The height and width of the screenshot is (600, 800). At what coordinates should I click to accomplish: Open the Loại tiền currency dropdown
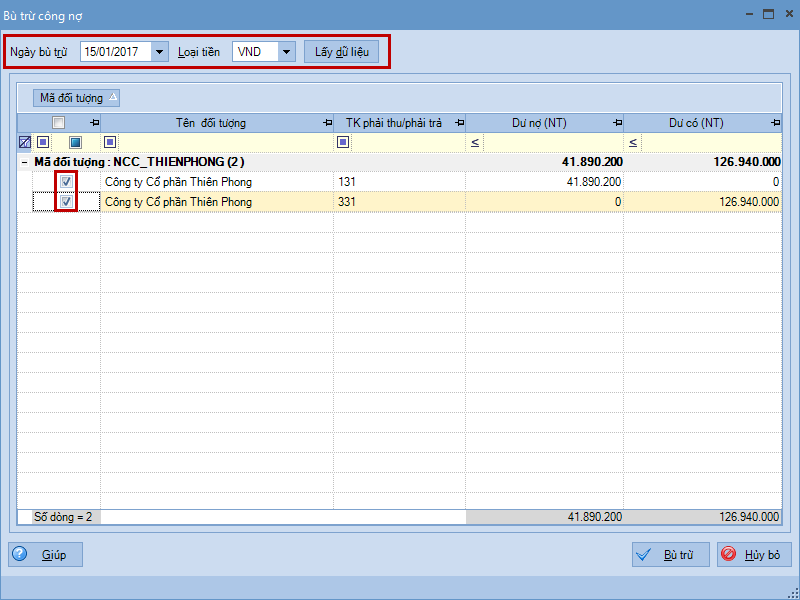click(287, 51)
